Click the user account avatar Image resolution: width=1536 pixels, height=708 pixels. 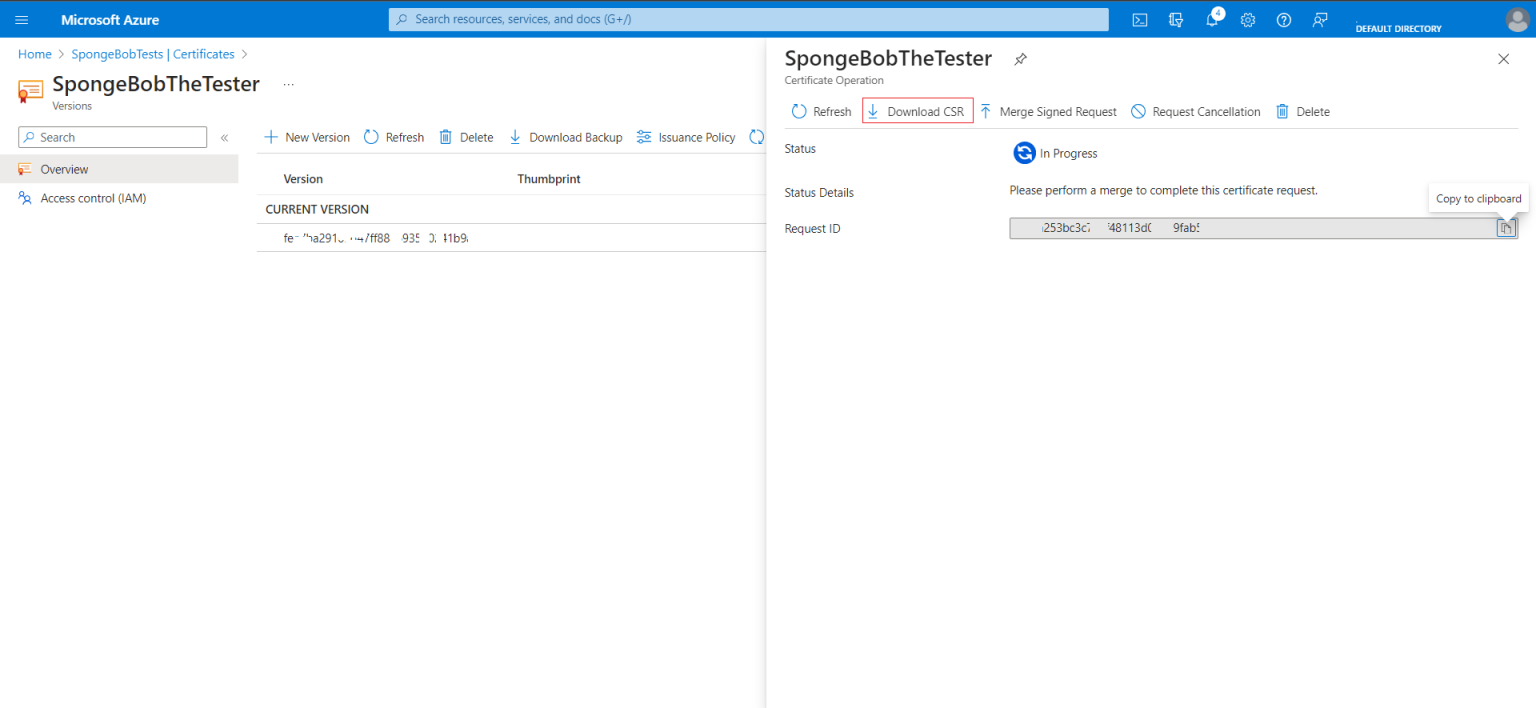point(1517,20)
